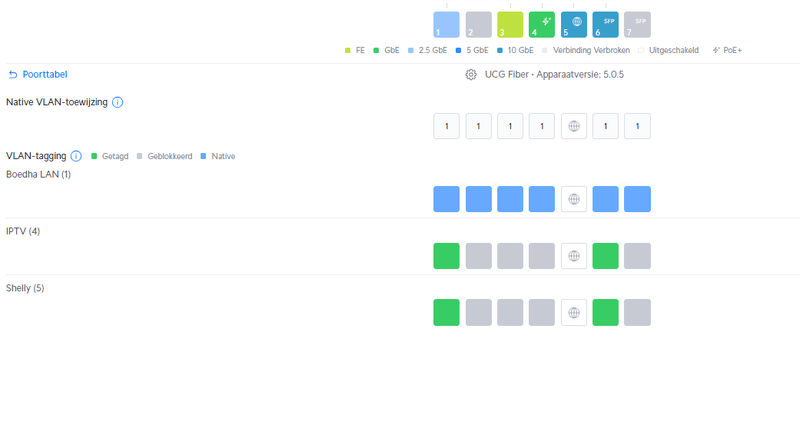Click the Verbinding Verbroken legend label
Image resolution: width=800 pixels, height=422 pixels.
tap(591, 51)
